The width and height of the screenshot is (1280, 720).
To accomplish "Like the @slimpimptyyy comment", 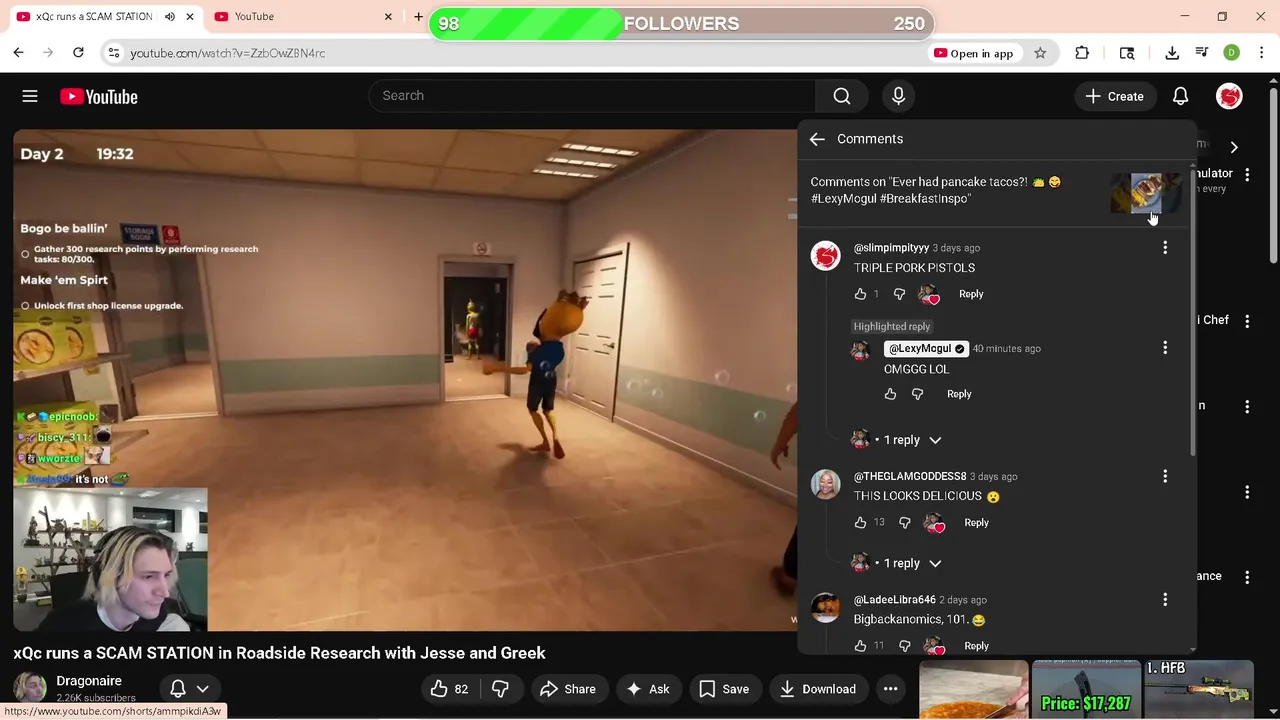I will coord(860,294).
